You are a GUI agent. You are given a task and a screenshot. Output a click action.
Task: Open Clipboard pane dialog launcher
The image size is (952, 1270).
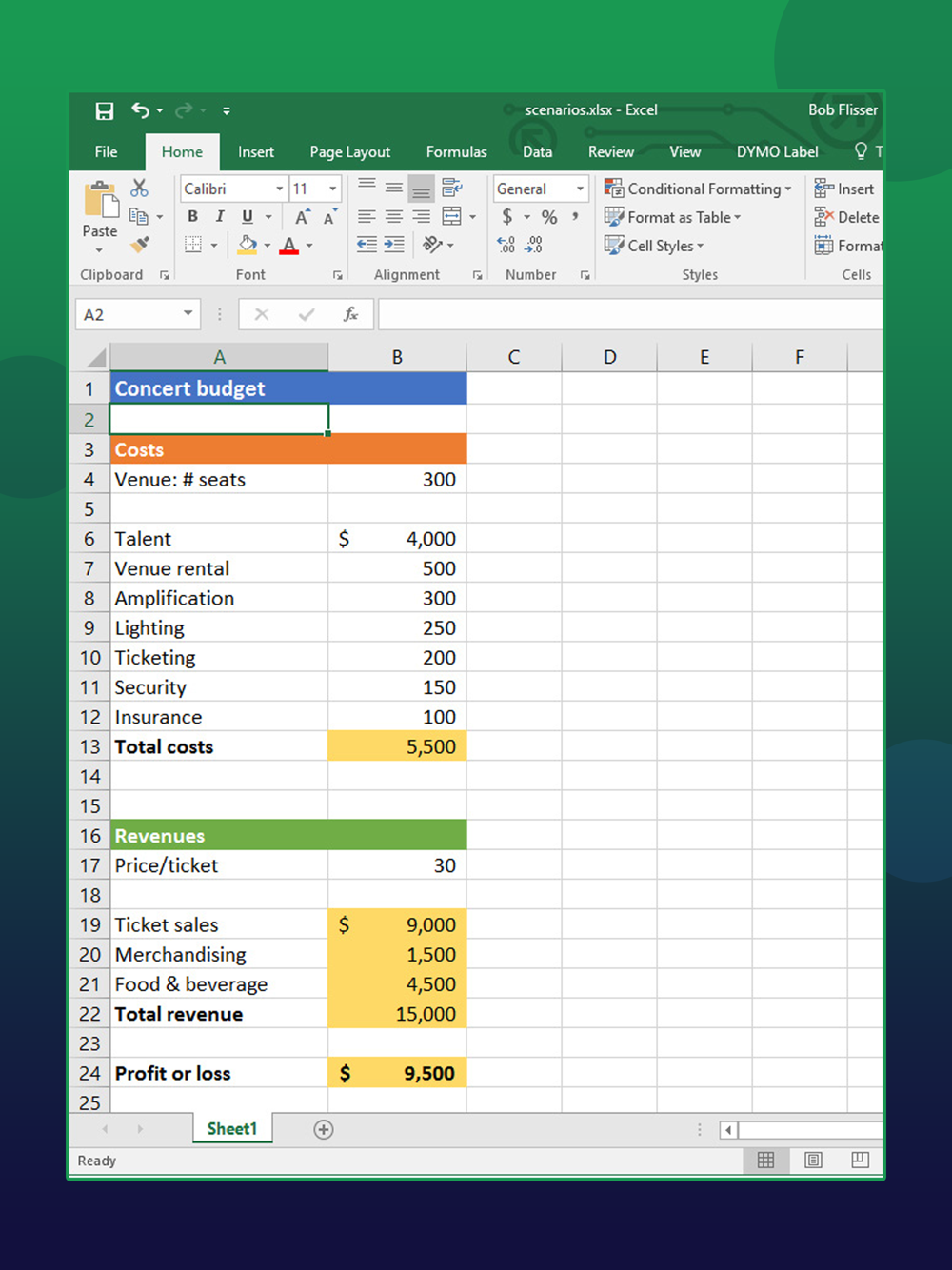pyautogui.click(x=165, y=275)
